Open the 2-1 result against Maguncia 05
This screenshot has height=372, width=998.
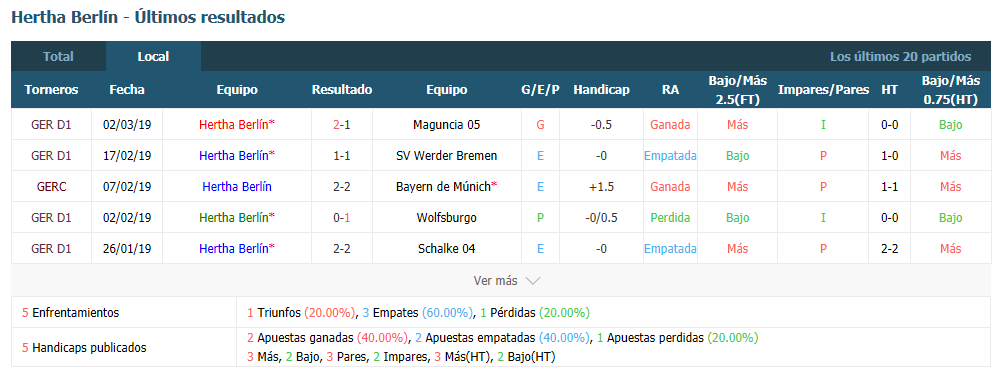342,125
